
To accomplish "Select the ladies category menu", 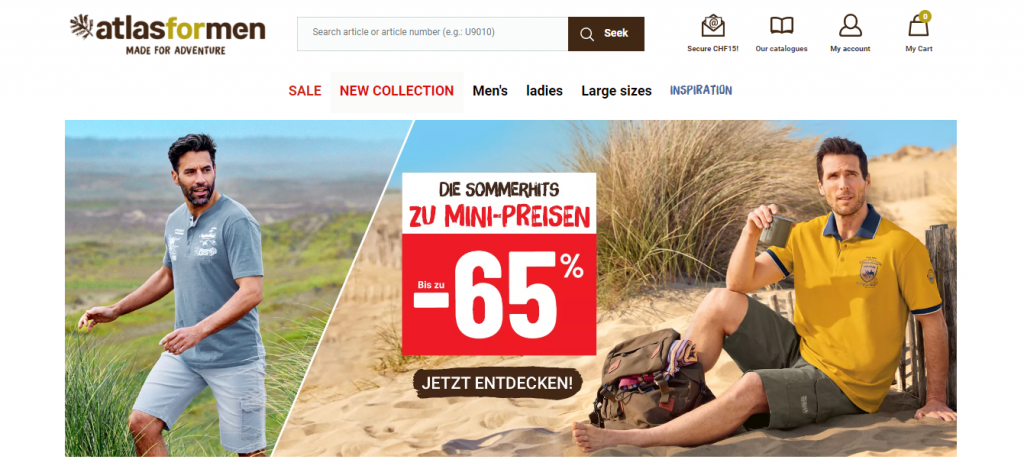I will click(544, 91).
